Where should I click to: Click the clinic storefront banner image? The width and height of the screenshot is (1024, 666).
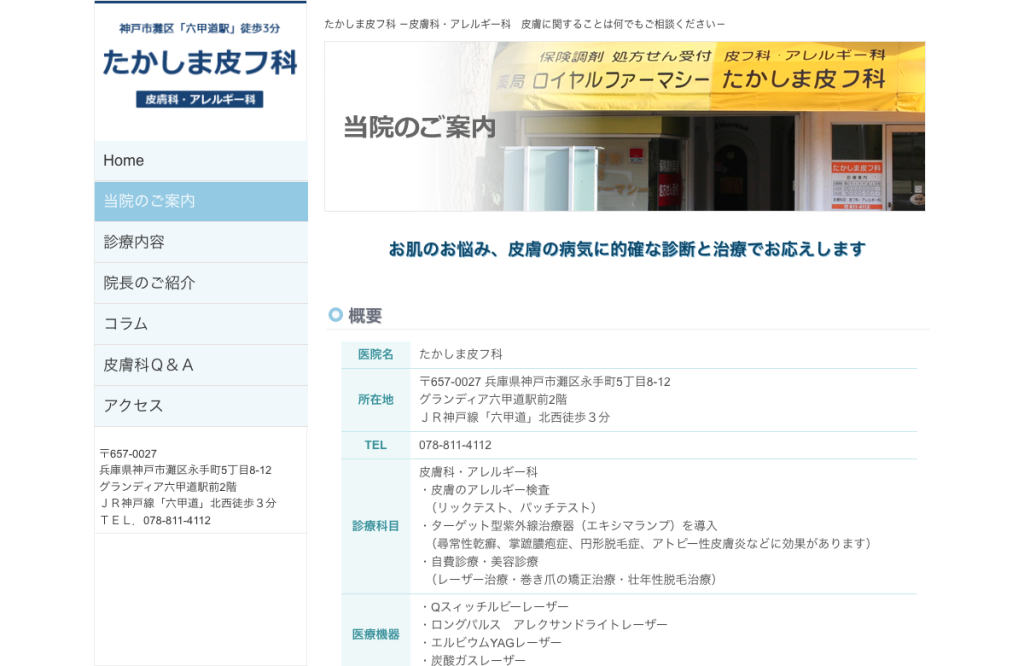(625, 127)
